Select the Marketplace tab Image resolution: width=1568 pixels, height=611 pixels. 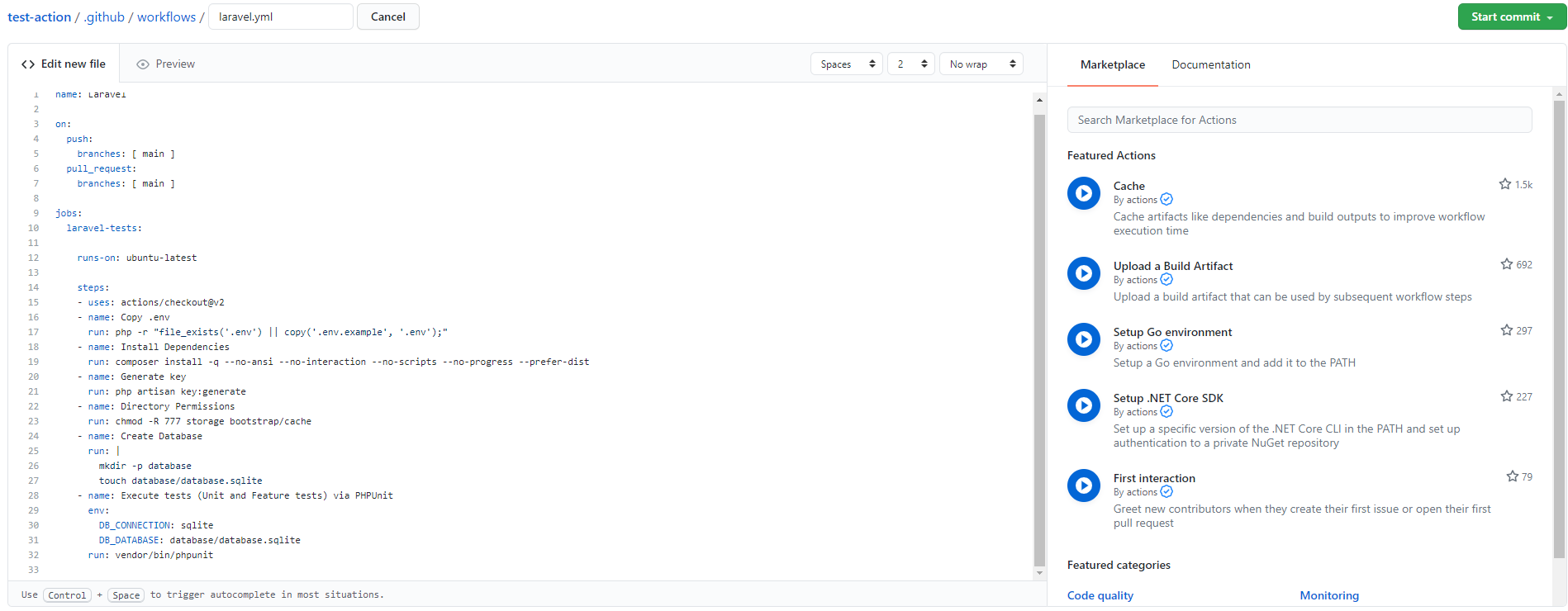pos(1112,64)
